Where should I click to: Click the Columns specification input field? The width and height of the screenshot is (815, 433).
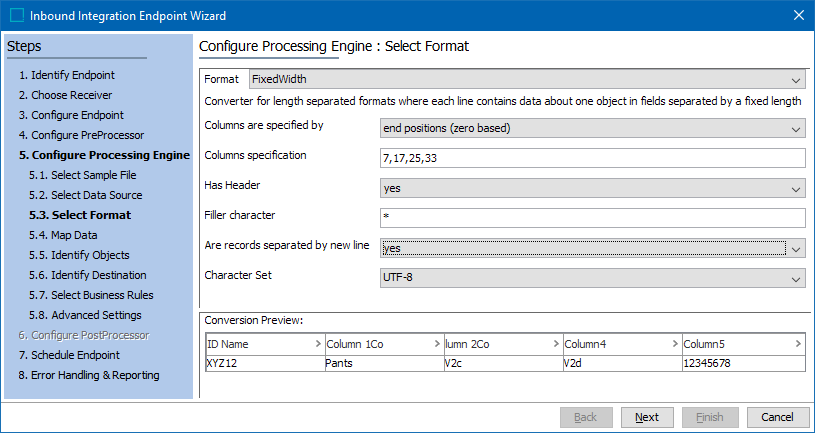pos(592,158)
